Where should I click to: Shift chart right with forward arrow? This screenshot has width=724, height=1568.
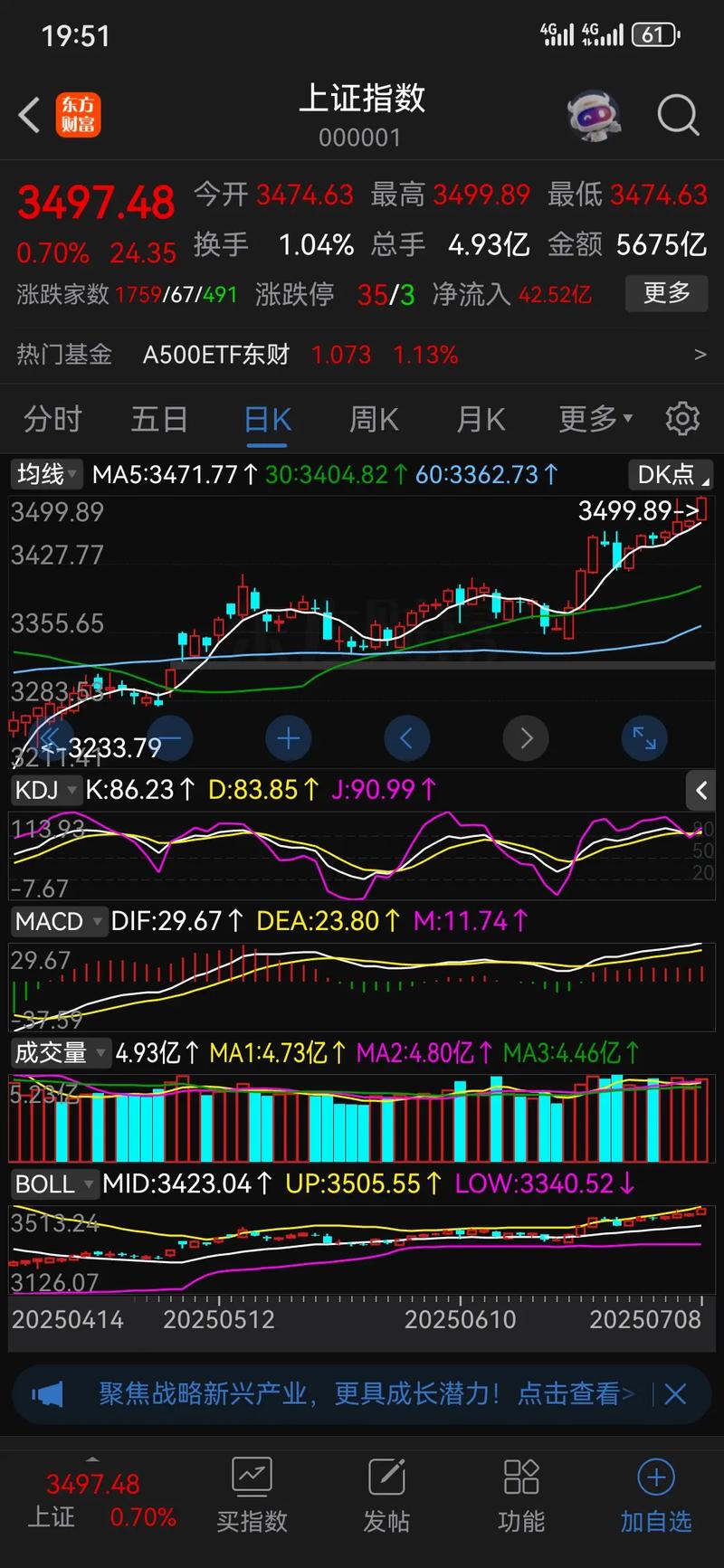pyautogui.click(x=526, y=738)
